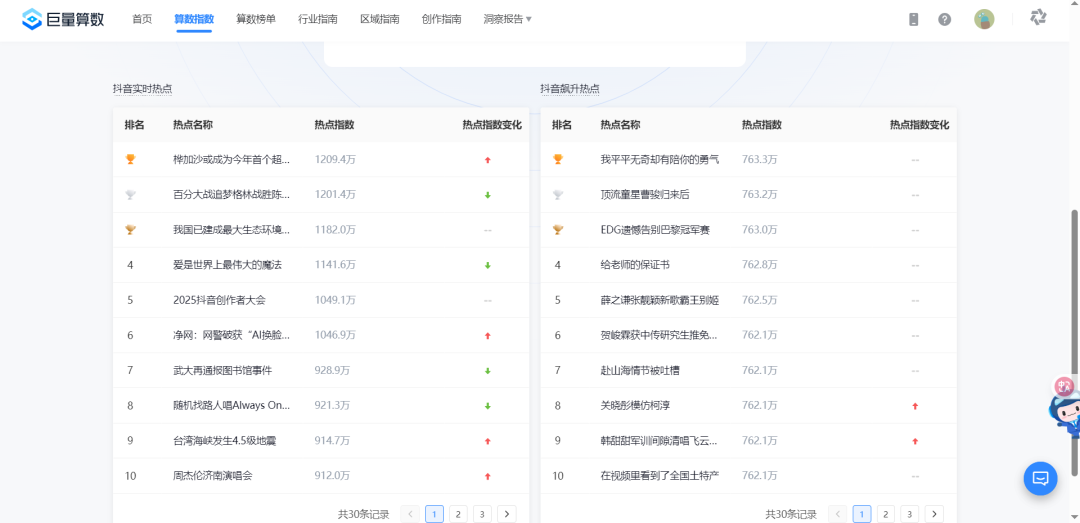This screenshot has height=523, width=1080.
Task: Open the help question mark icon
Action: (944, 19)
